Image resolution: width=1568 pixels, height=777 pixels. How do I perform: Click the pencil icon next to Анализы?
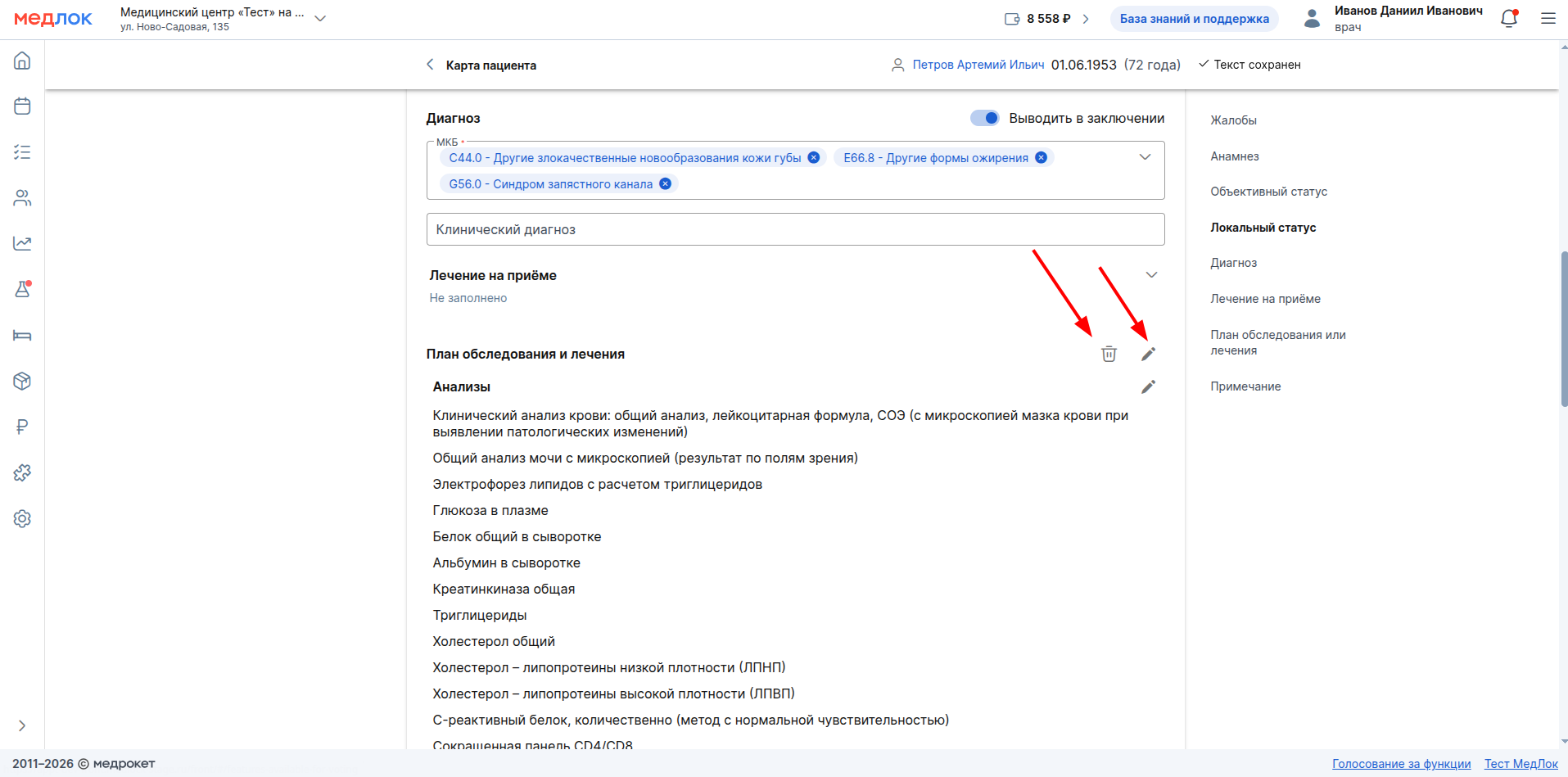1148,386
